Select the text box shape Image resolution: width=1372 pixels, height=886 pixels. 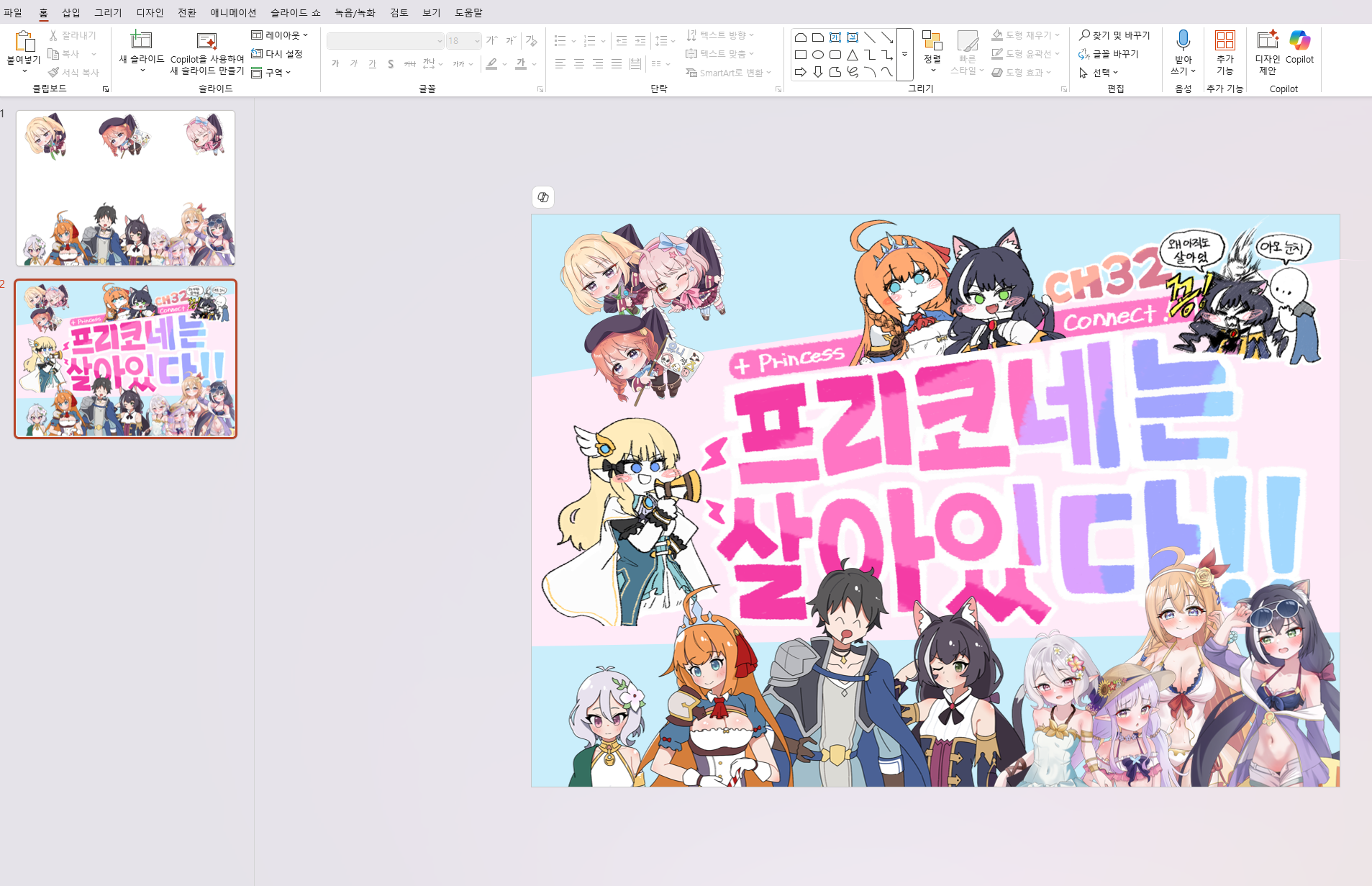click(835, 37)
